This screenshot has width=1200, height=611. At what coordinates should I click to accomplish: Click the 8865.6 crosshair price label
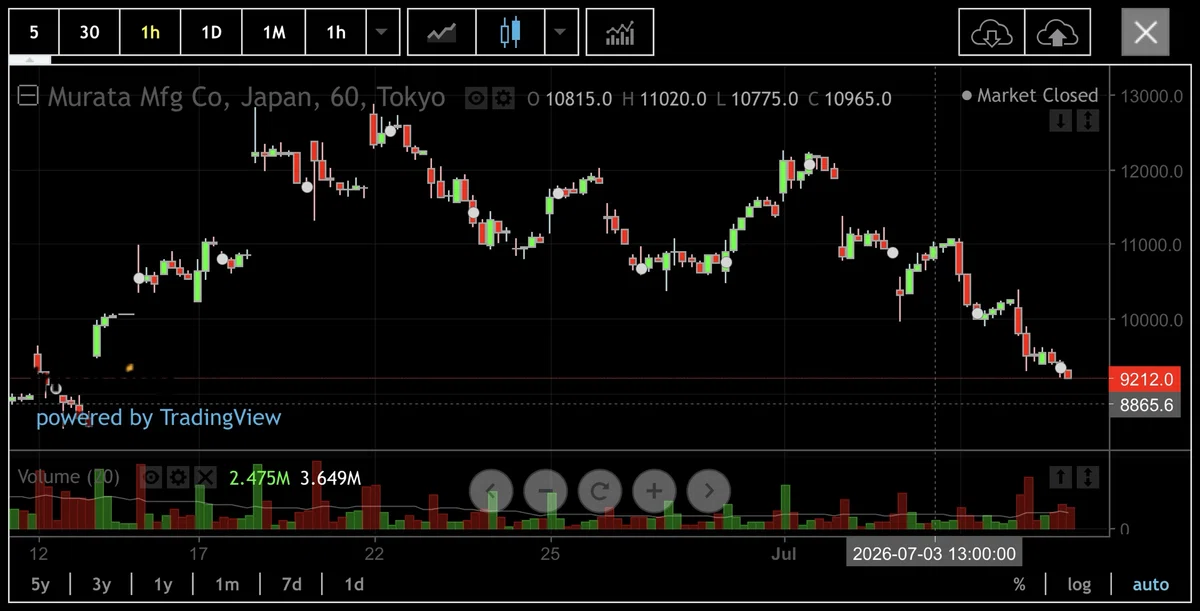[1146, 405]
